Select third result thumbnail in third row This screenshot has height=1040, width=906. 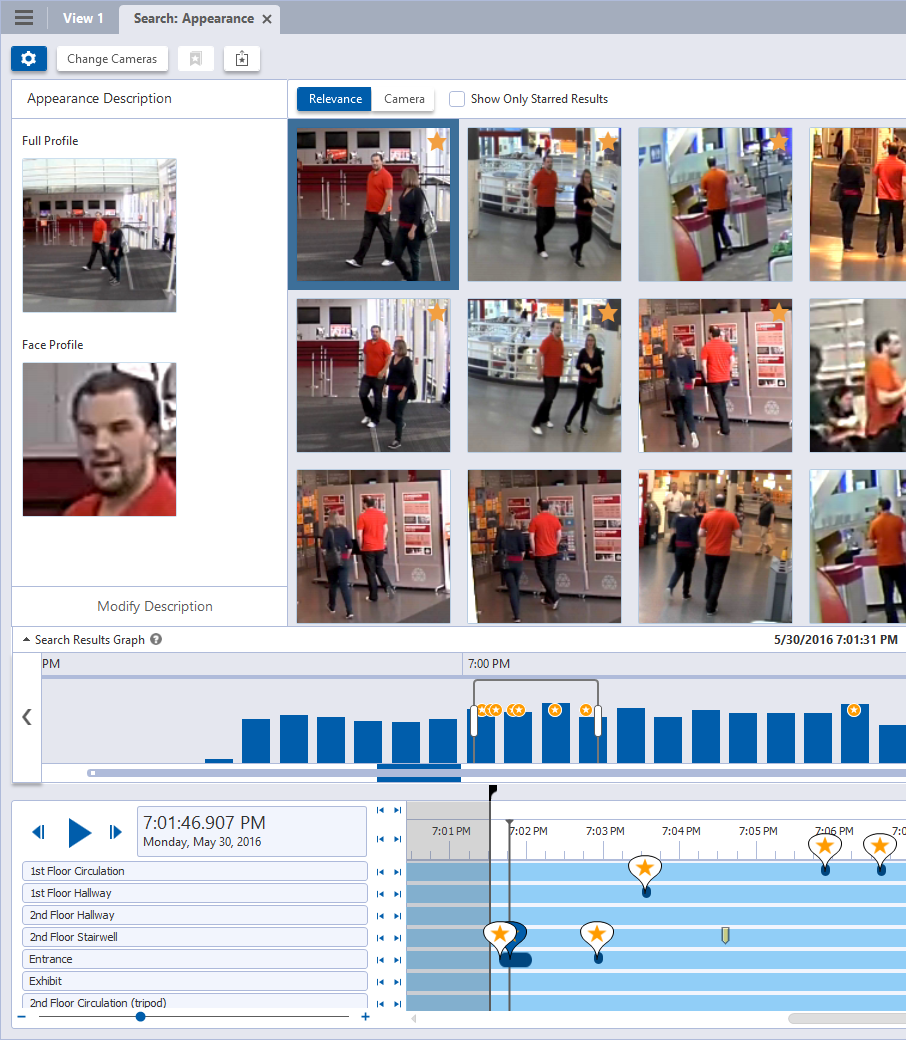(715, 547)
